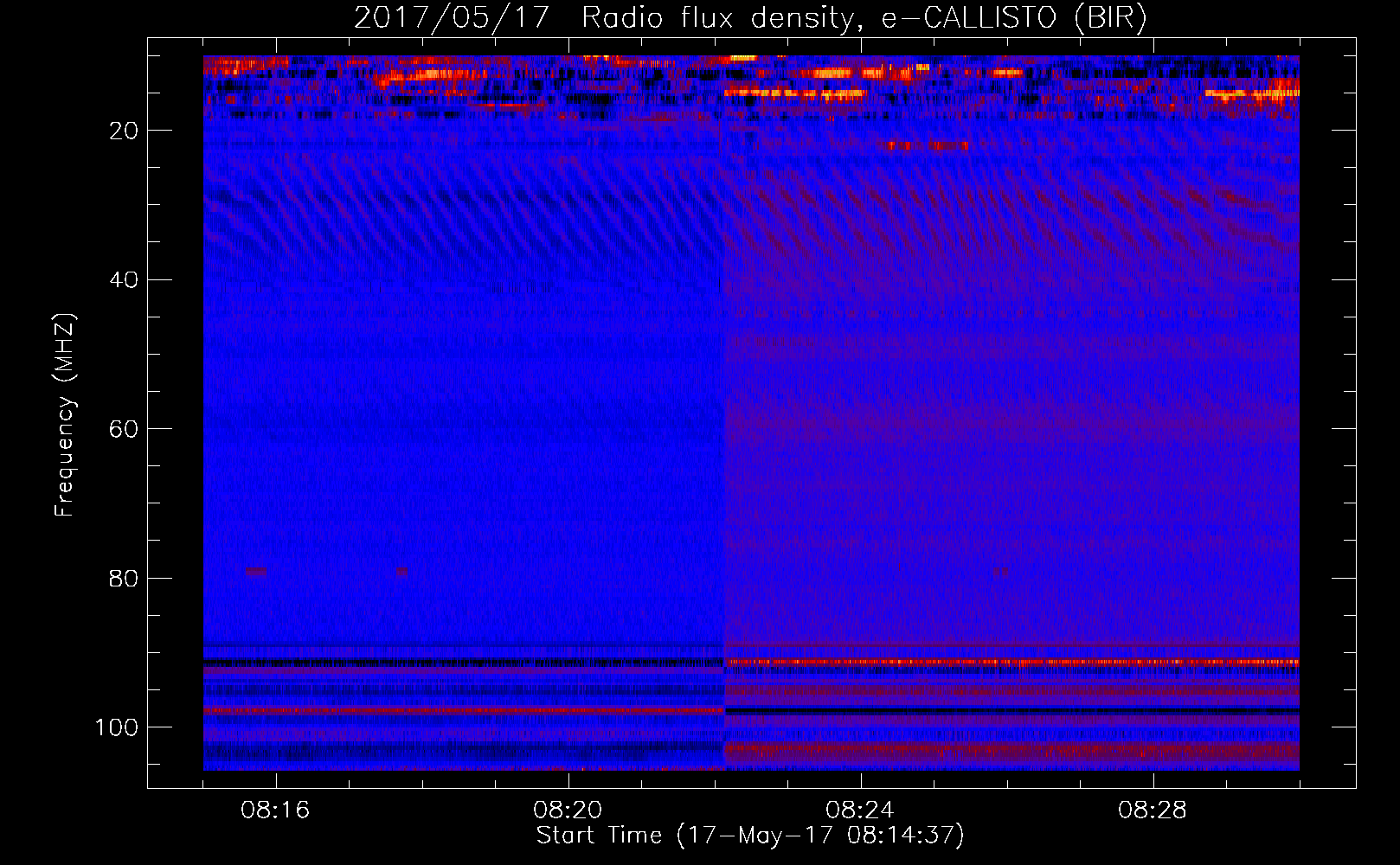Click the "20" frequency tick label

125,131
